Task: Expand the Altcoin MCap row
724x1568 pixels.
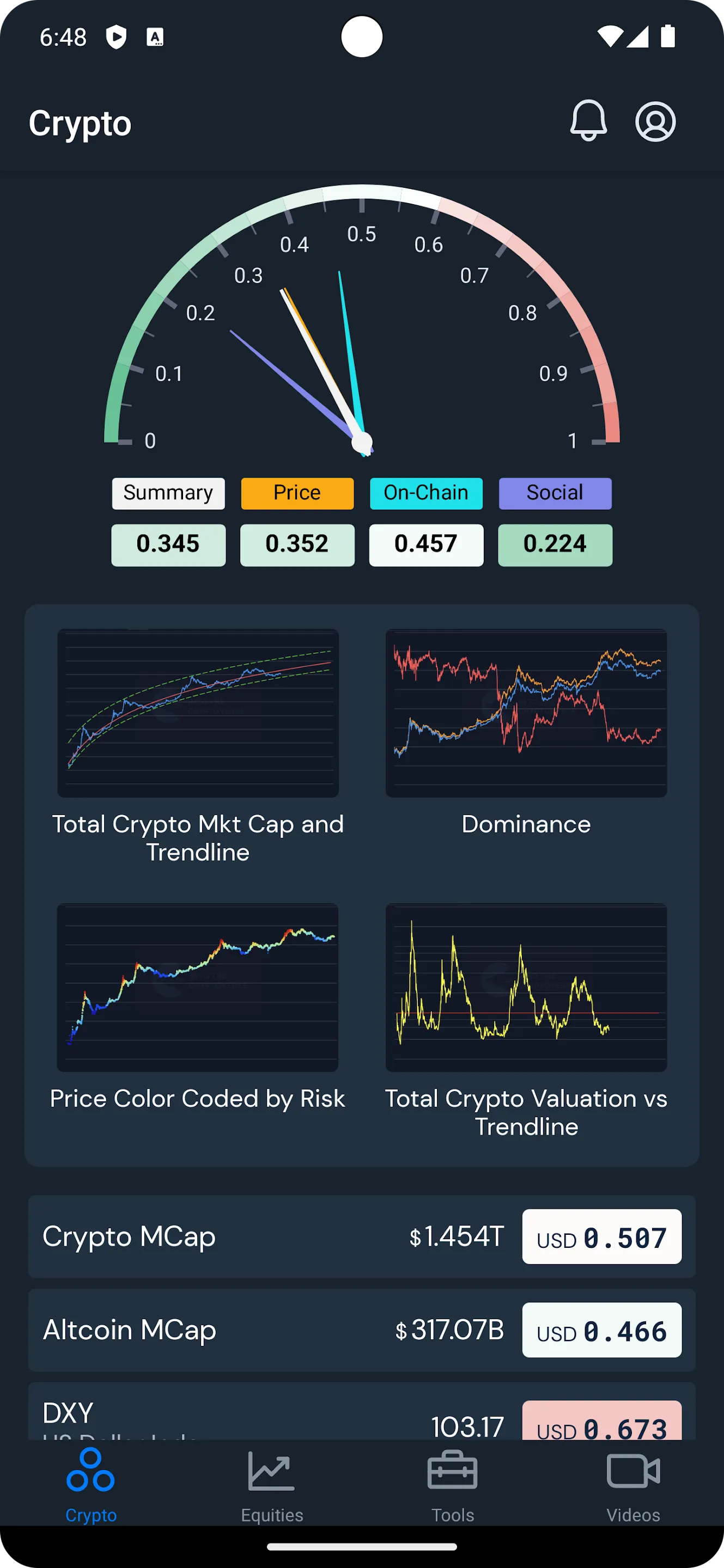Action: 362,1331
